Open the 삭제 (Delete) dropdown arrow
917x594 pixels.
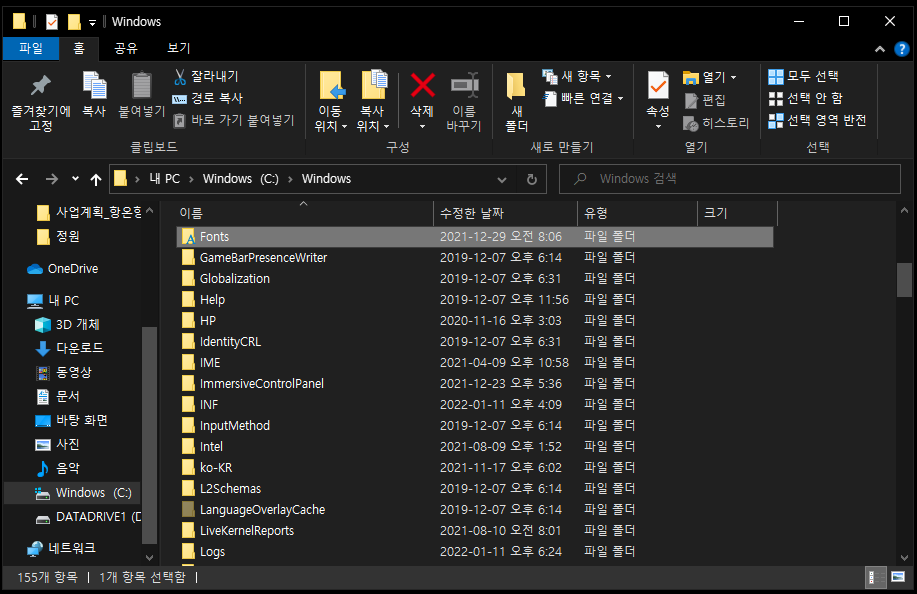[422, 126]
